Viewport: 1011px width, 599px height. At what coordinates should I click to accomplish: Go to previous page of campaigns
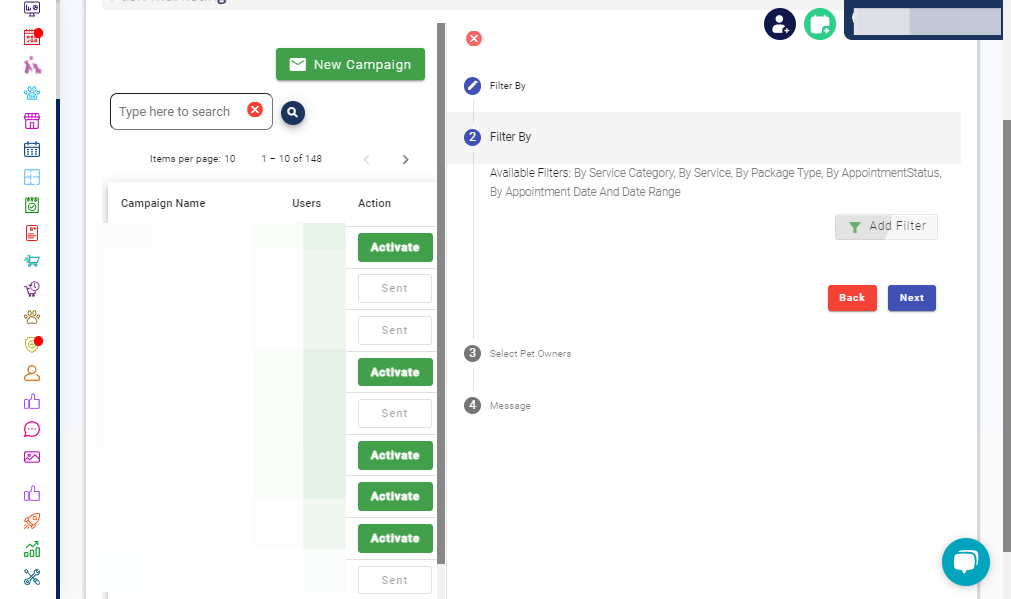[x=367, y=159]
